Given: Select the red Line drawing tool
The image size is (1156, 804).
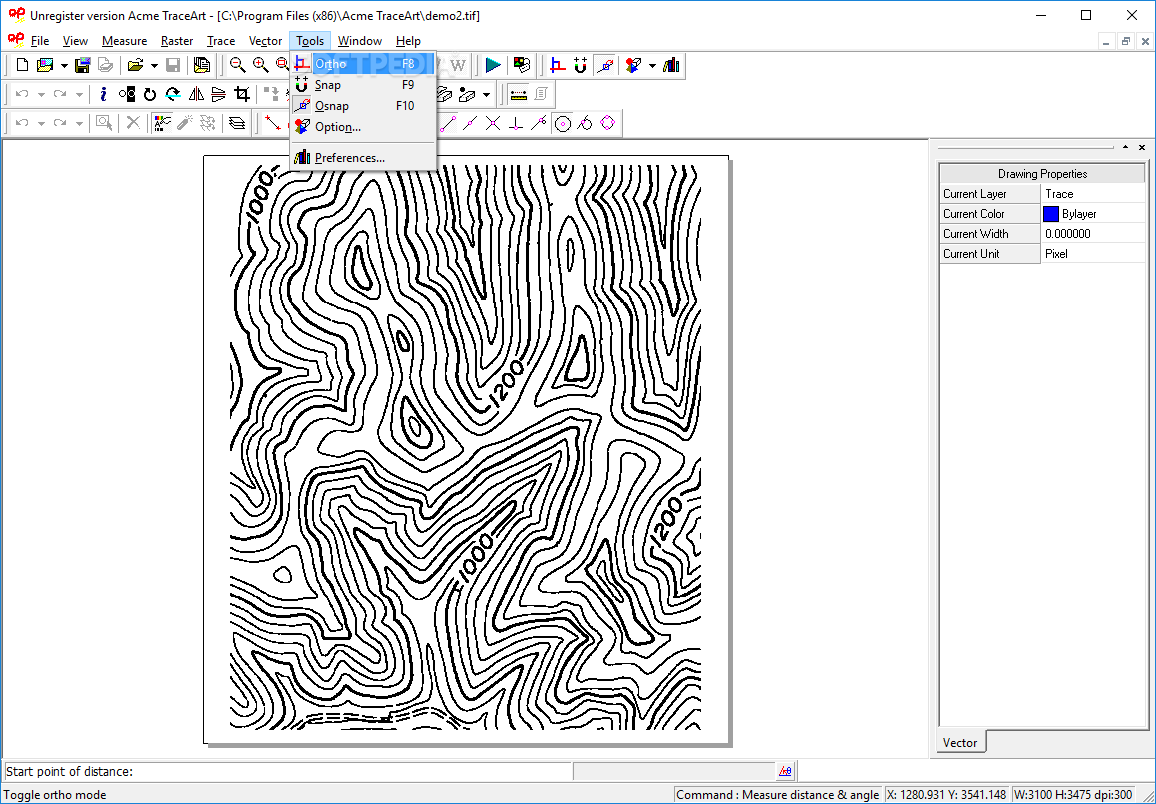Looking at the screenshot, I should [x=273, y=123].
